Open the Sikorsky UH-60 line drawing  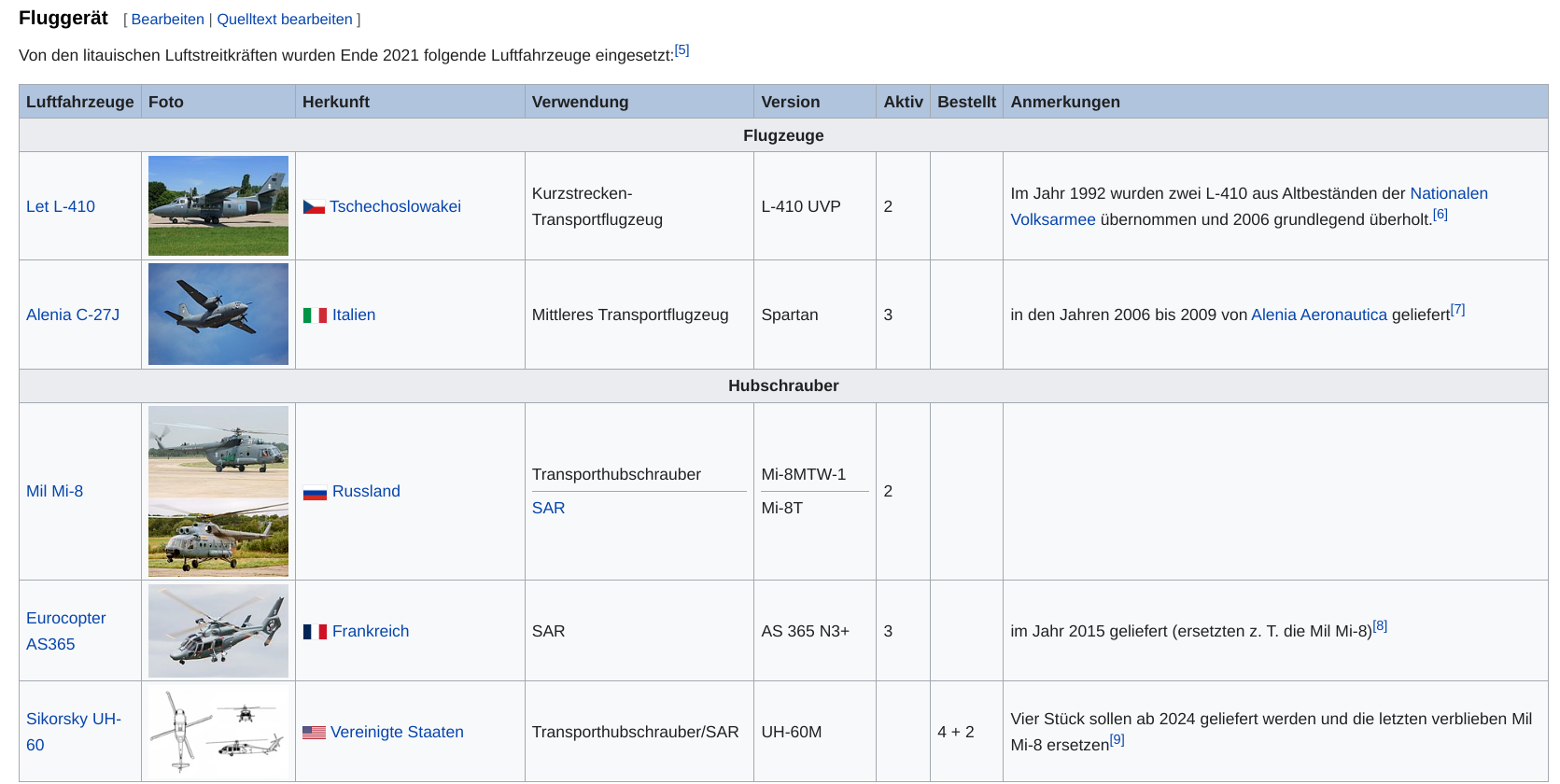[218, 732]
